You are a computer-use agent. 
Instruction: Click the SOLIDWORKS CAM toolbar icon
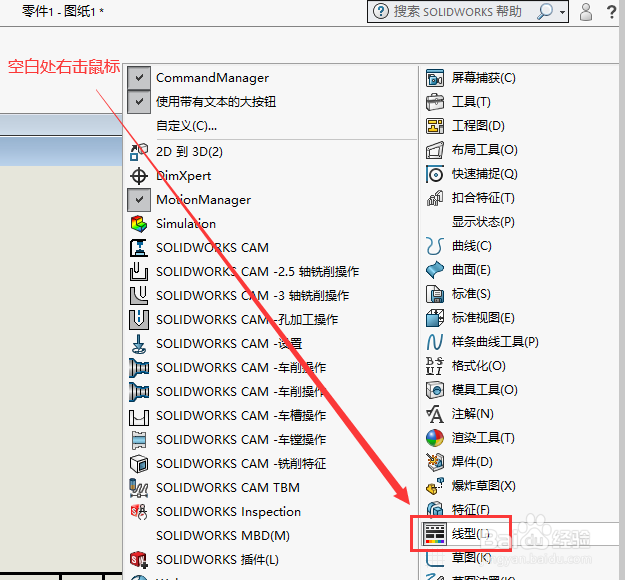point(139,248)
